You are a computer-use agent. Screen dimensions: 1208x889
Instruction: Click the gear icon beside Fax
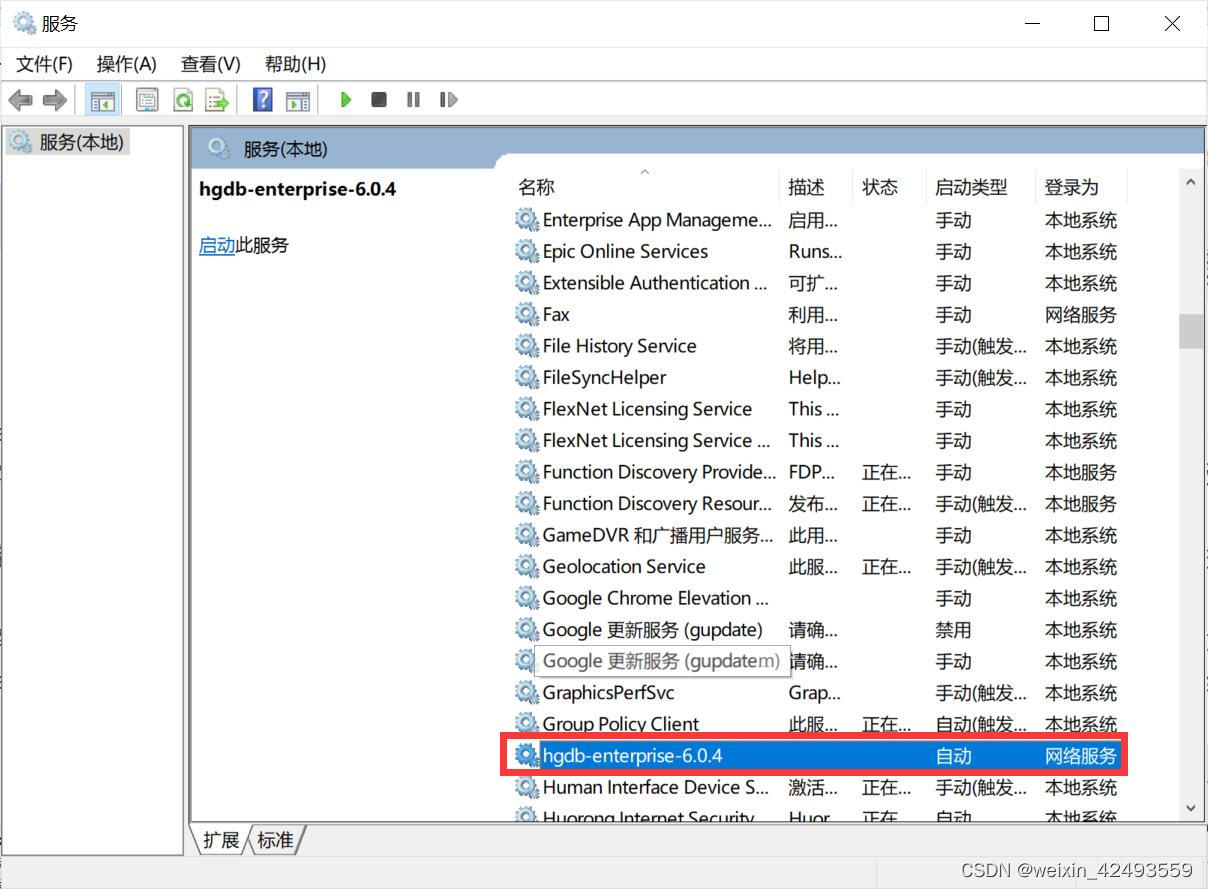tap(526, 314)
